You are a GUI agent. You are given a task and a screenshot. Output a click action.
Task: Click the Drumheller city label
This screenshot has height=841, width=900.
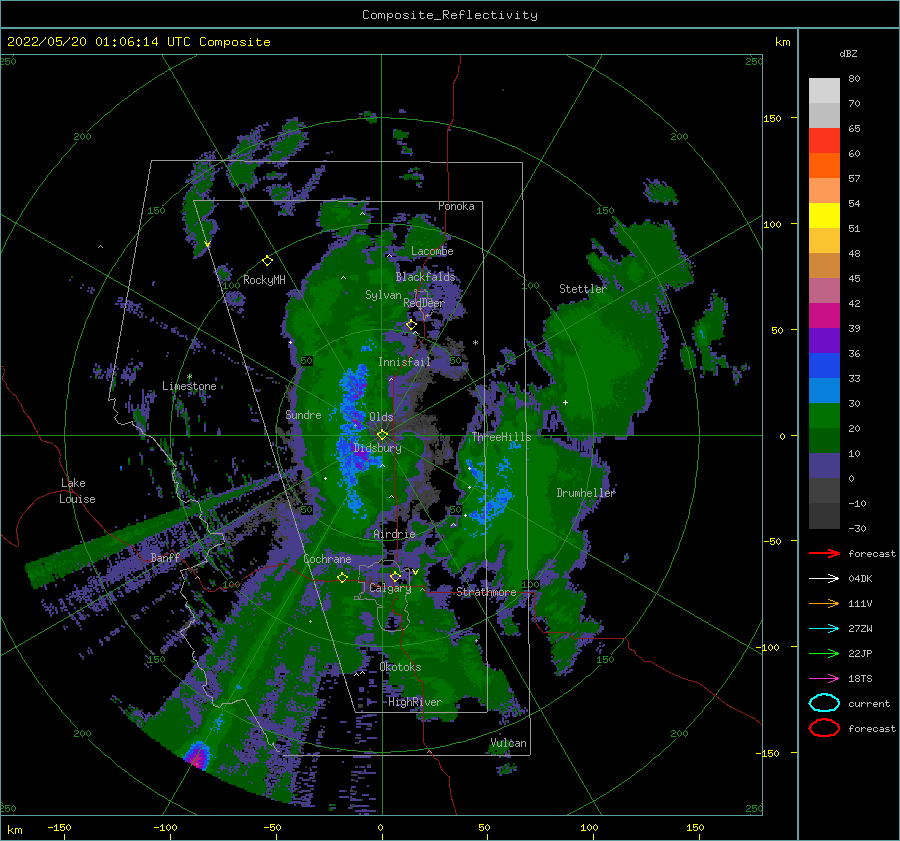[586, 493]
